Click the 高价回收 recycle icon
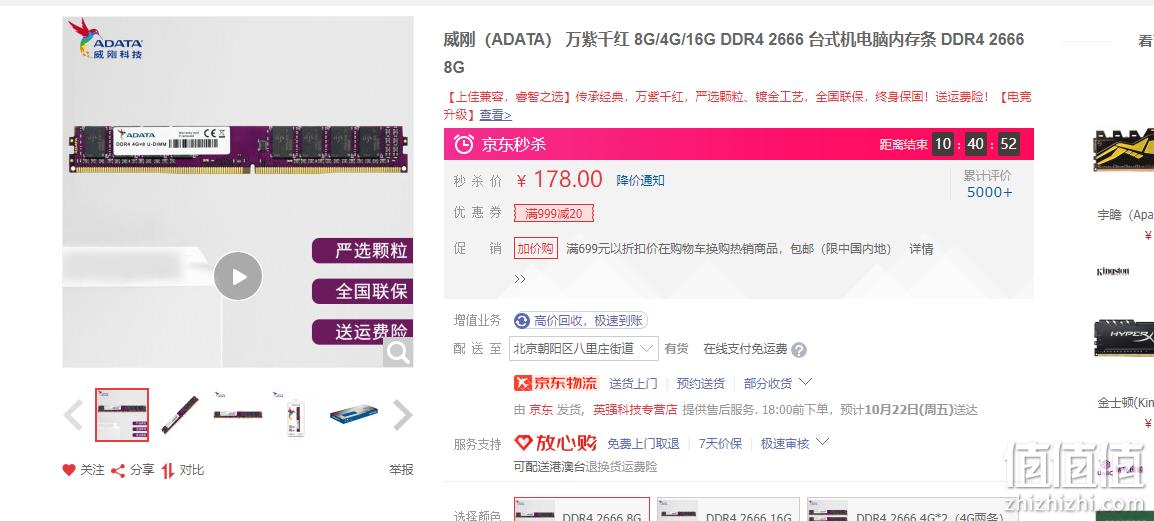Viewport: 1154px width, 521px height. pyautogui.click(x=522, y=320)
